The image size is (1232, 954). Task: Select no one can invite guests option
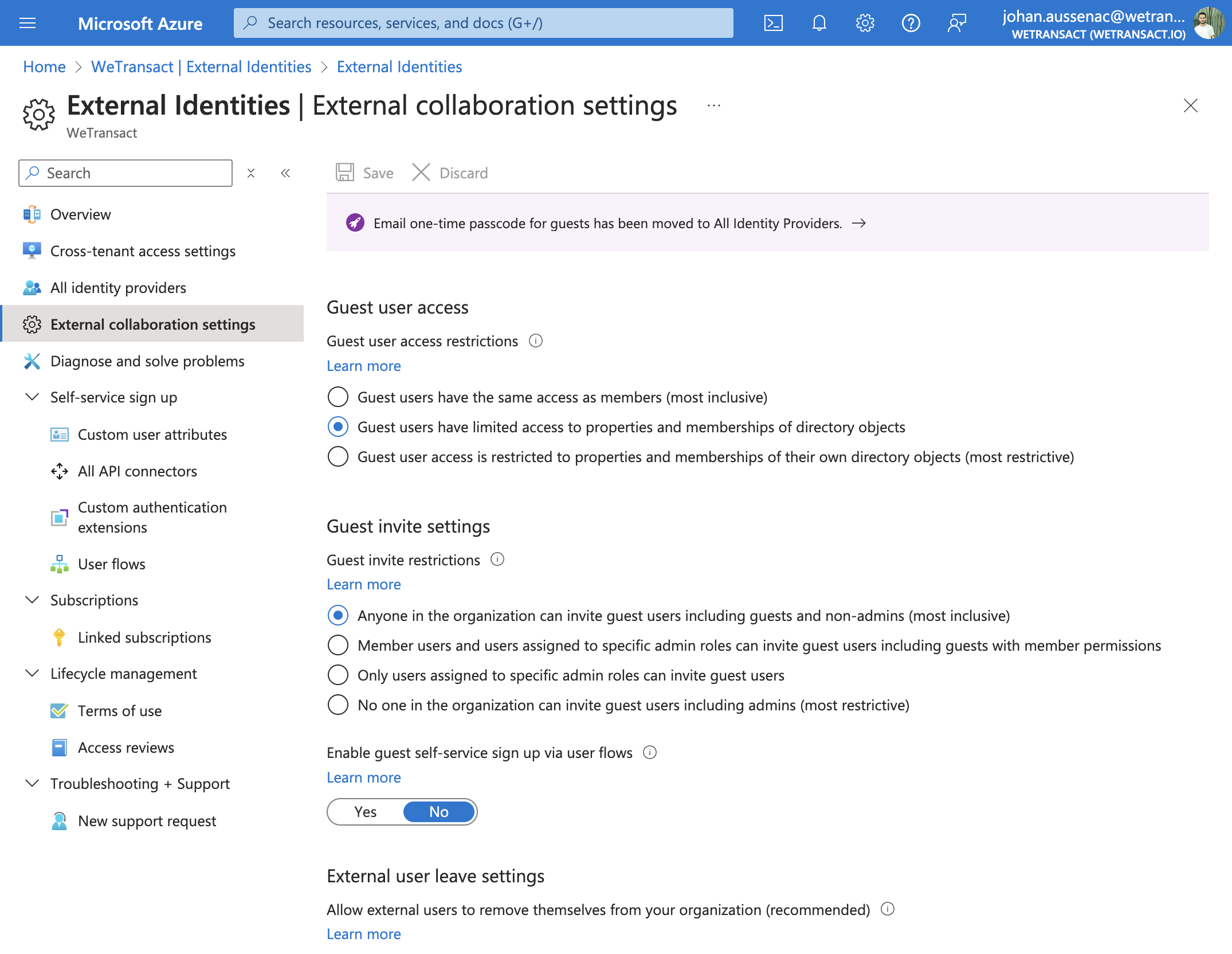338,705
